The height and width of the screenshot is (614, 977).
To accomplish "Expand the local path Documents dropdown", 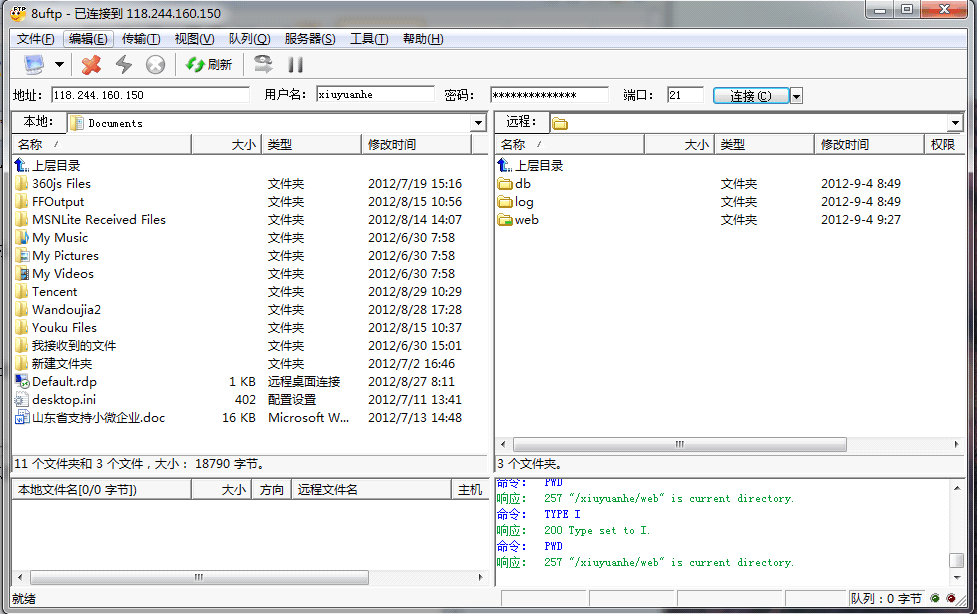I will tap(479, 123).
